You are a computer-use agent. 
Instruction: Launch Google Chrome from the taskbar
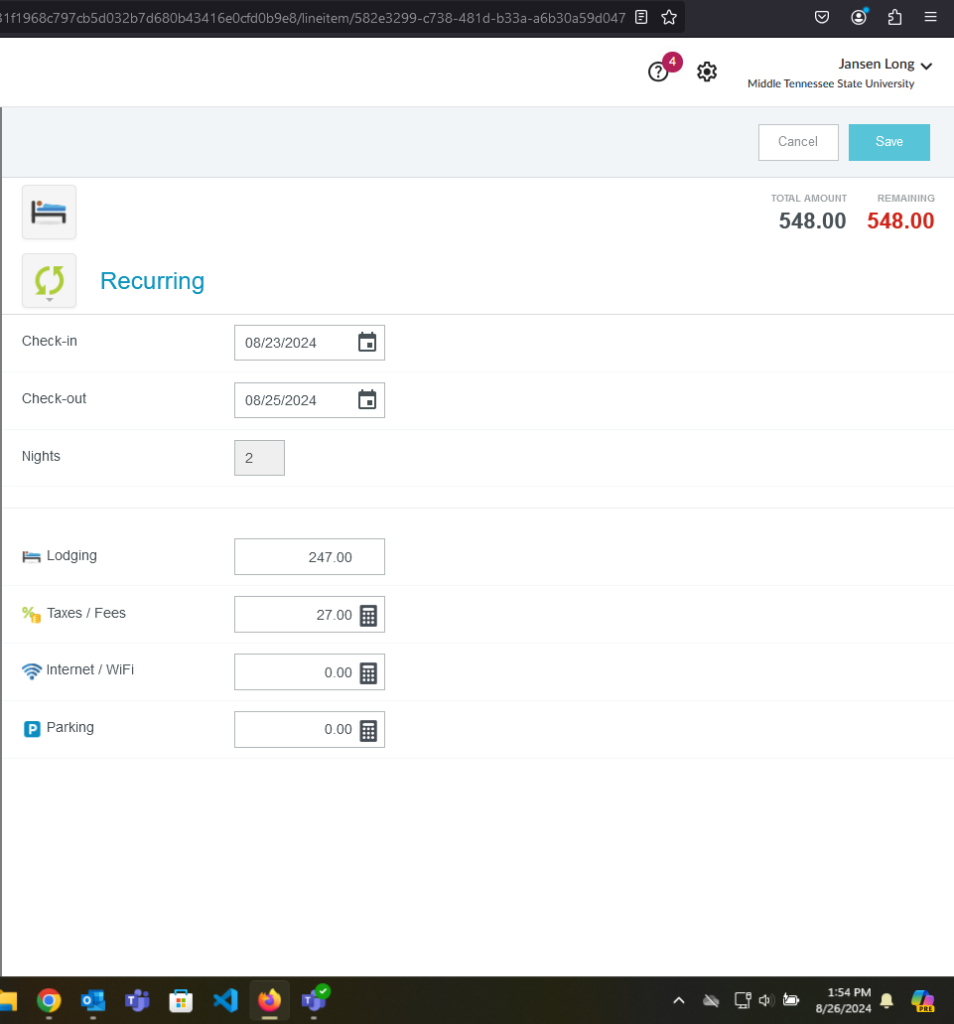click(49, 1000)
